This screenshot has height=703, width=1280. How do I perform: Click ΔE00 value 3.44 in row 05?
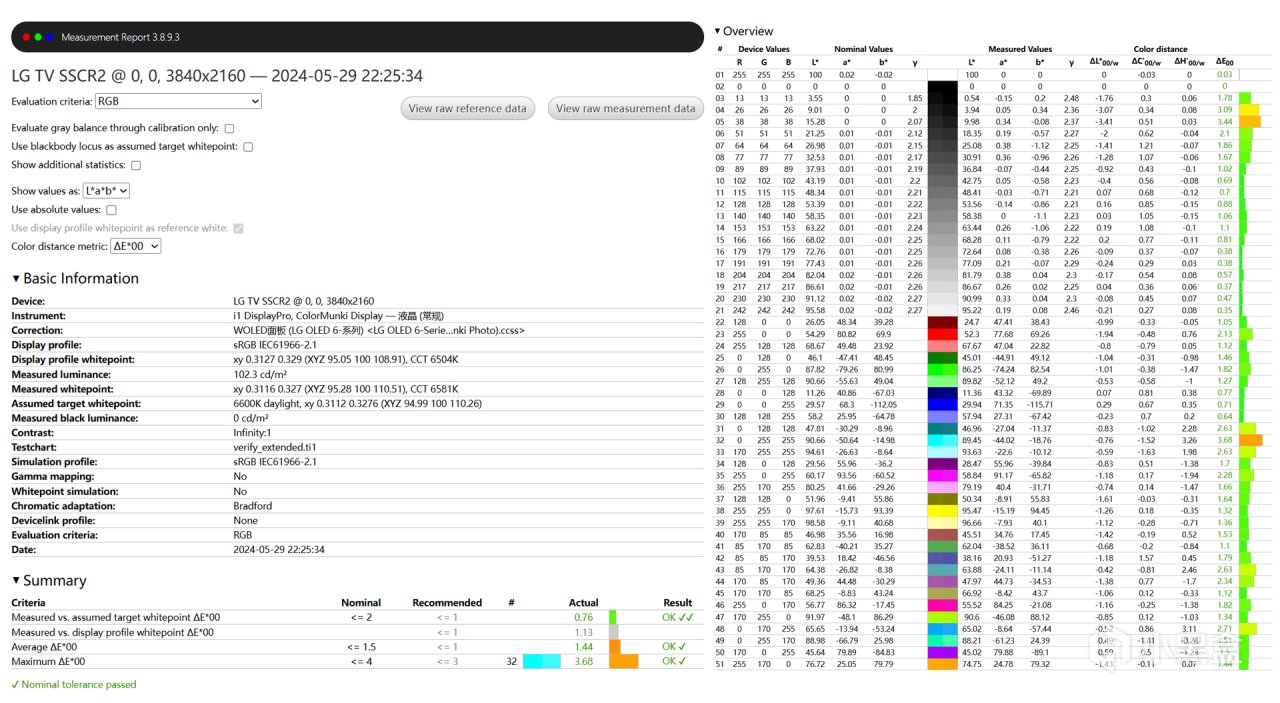click(1225, 121)
